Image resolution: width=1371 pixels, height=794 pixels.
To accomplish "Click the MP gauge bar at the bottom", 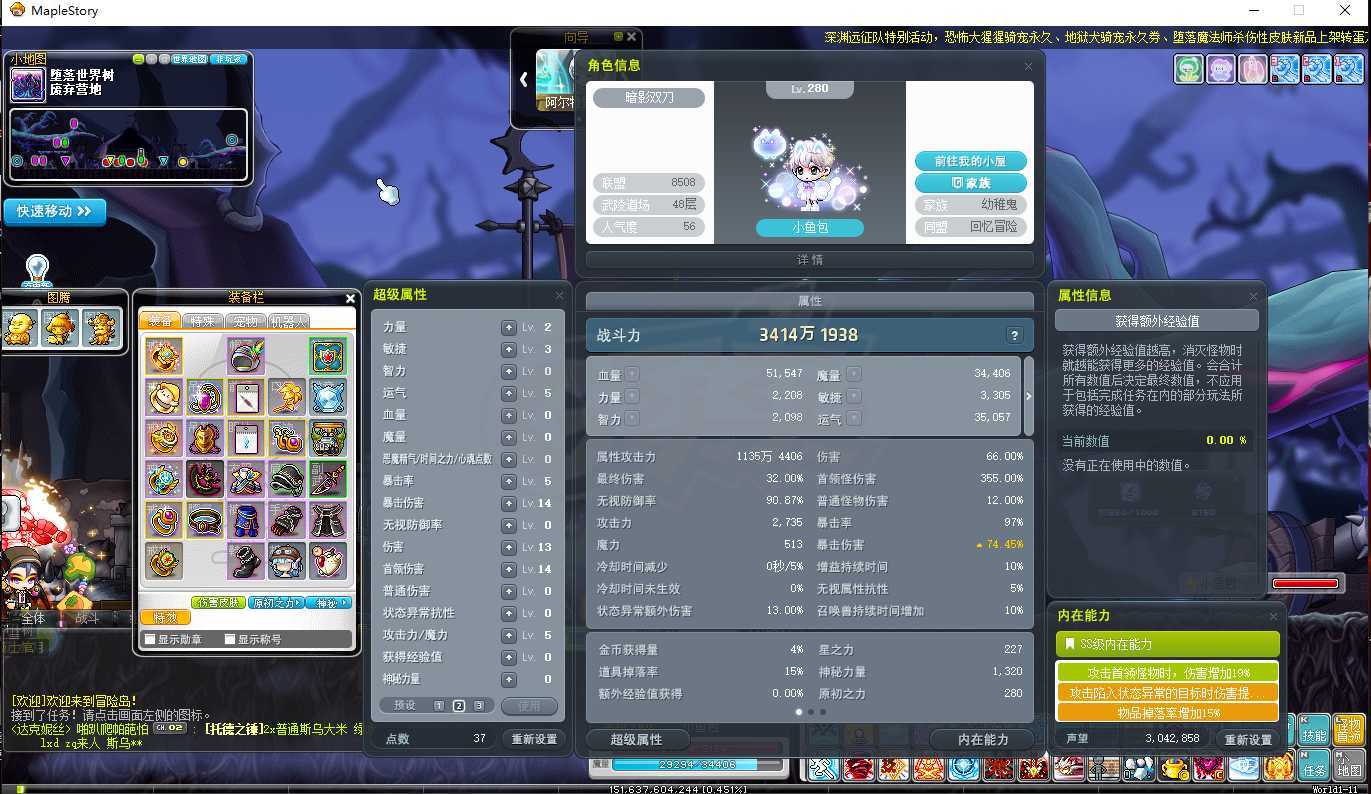I will point(698,765).
